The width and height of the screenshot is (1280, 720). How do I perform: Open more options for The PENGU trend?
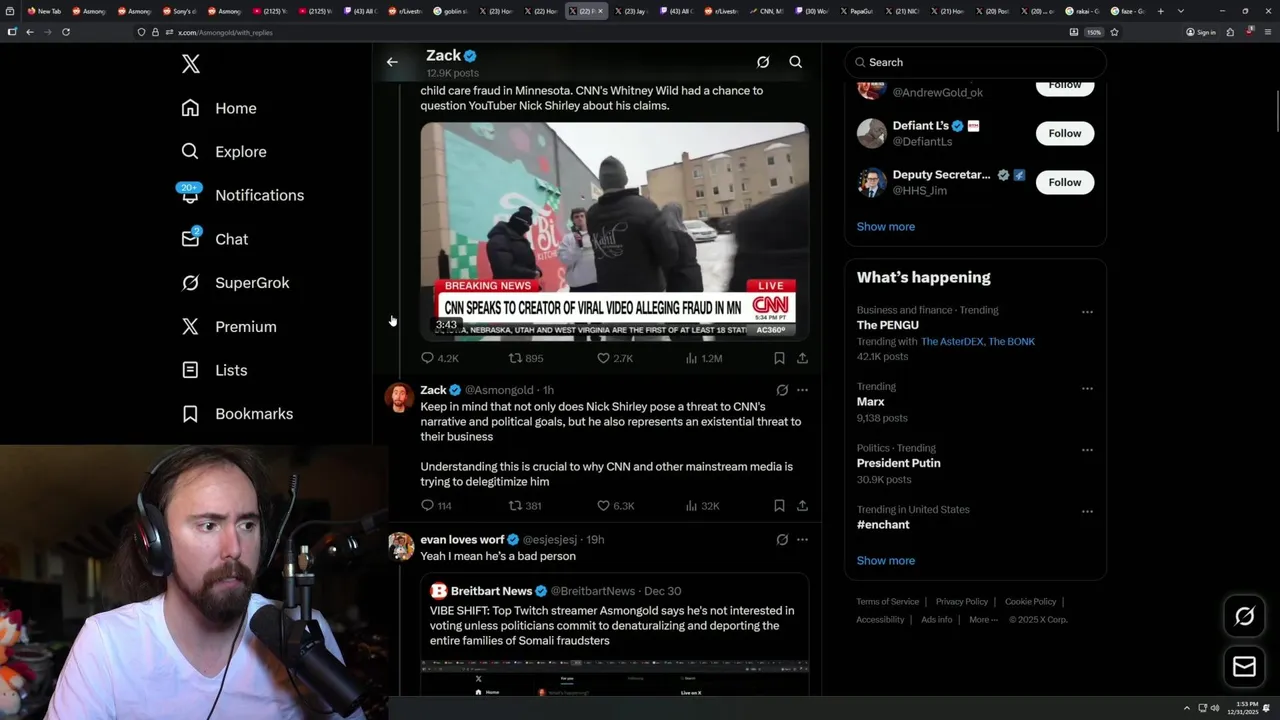click(1087, 312)
